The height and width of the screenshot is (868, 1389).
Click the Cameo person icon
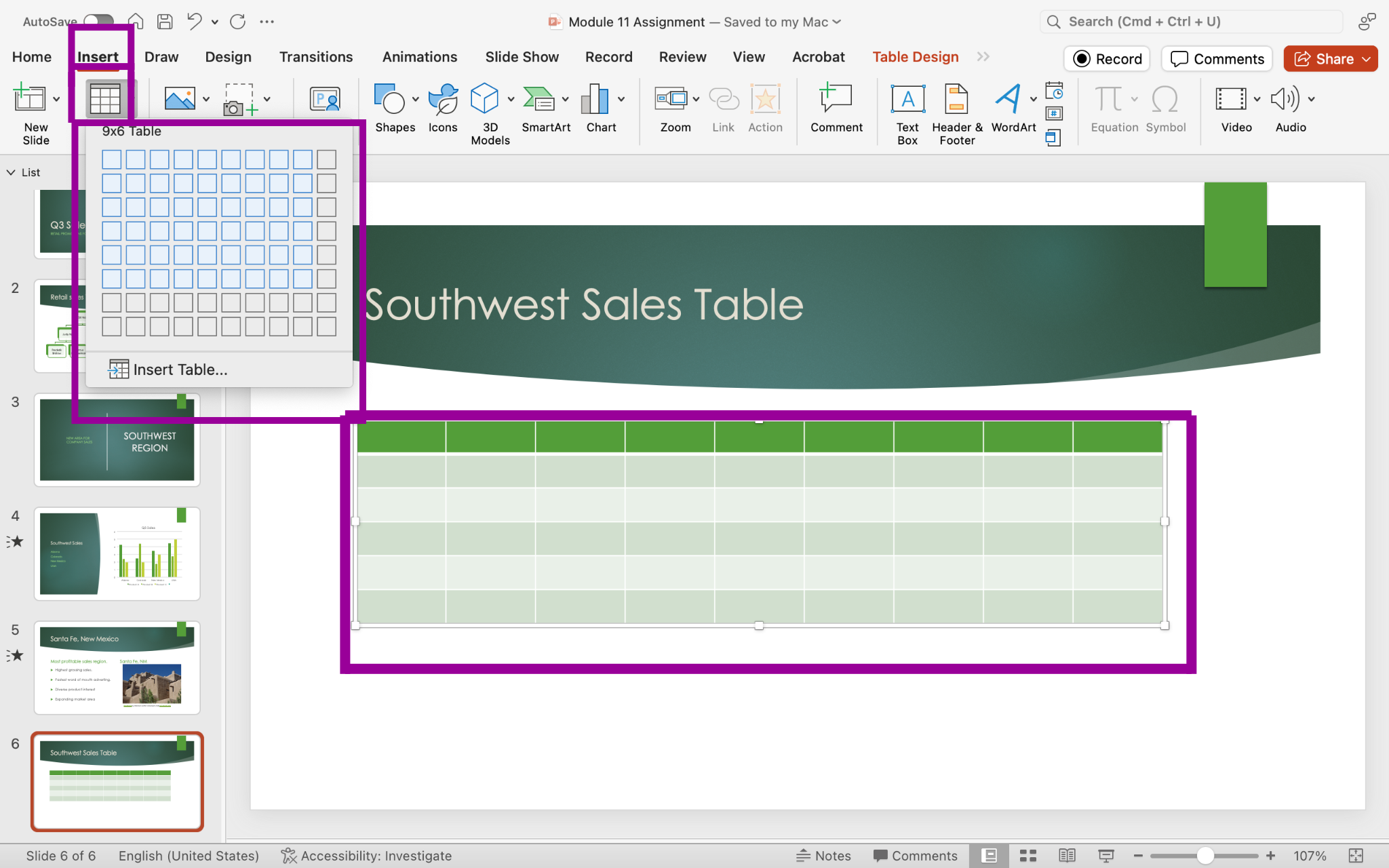(325, 99)
